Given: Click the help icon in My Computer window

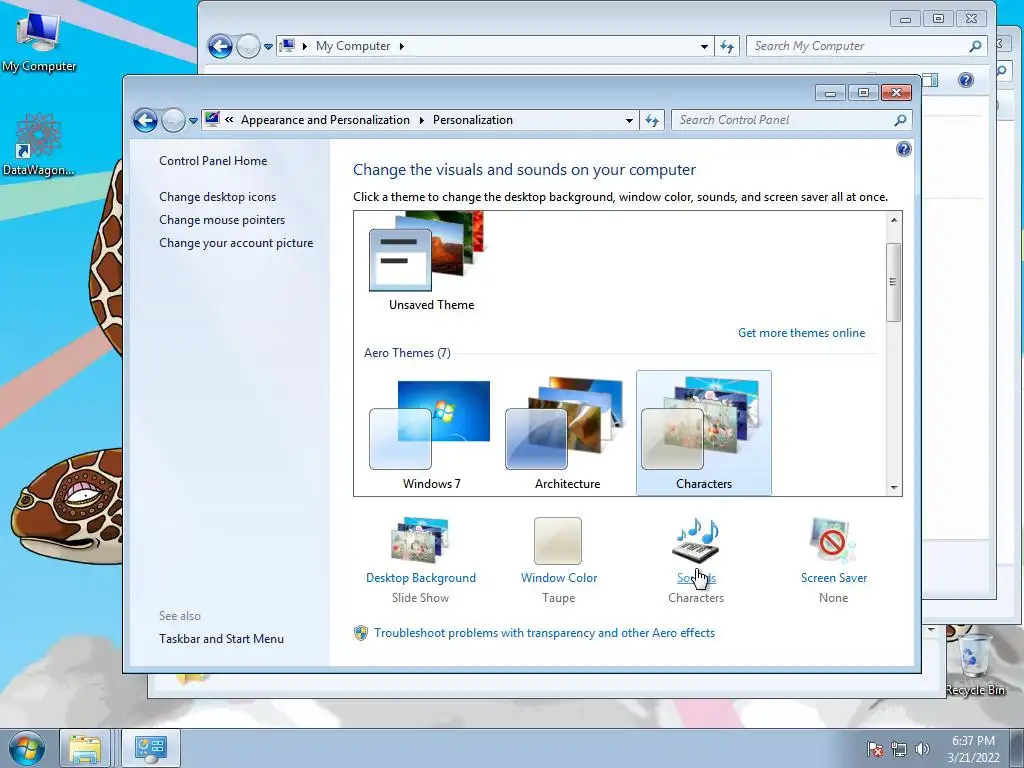Looking at the screenshot, I should pos(966,80).
